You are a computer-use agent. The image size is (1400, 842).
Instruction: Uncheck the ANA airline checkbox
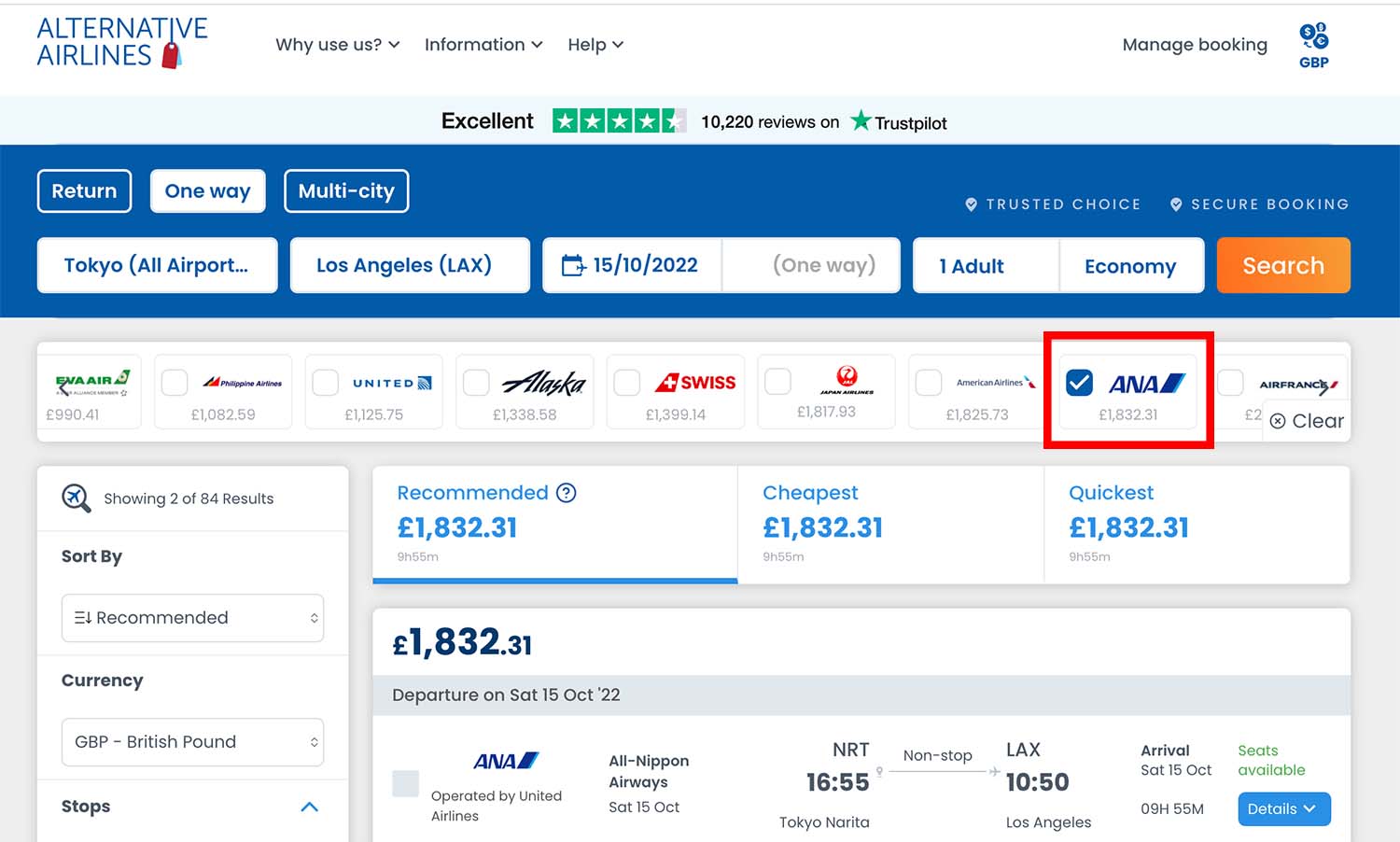click(1079, 382)
